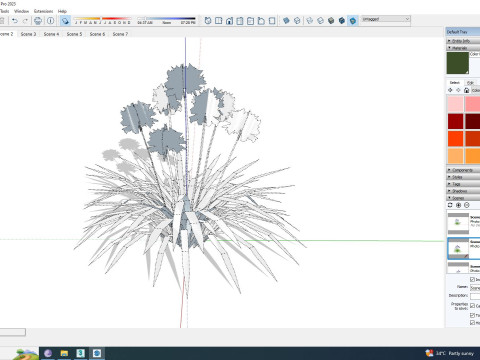The height and width of the screenshot is (360, 480).
Task: Switch to Wireframe face style
Action: pyautogui.click(x=310, y=21)
